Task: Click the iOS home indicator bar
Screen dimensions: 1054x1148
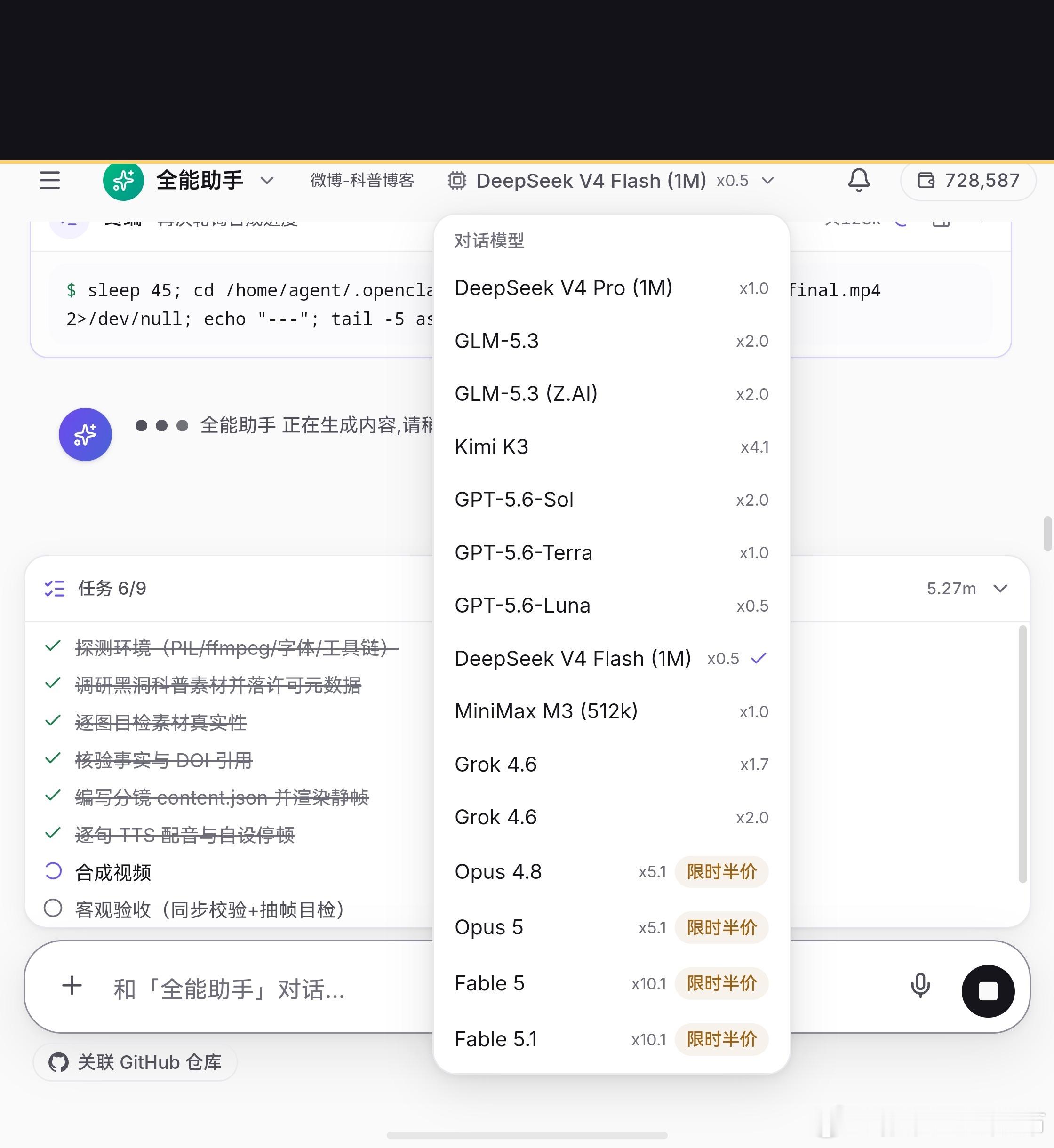Action: tap(527, 1135)
